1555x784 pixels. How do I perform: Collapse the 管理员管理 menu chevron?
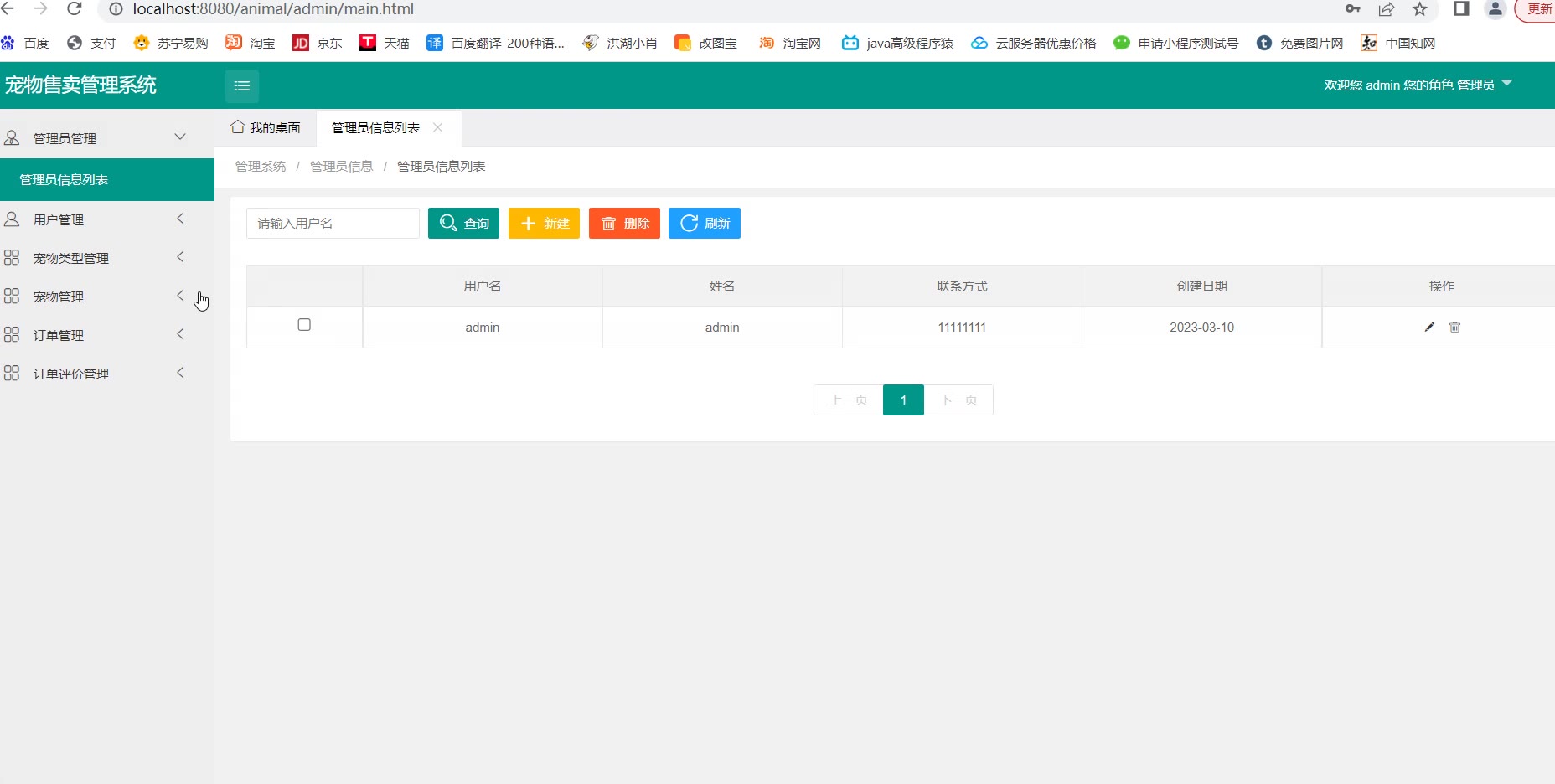(180, 137)
